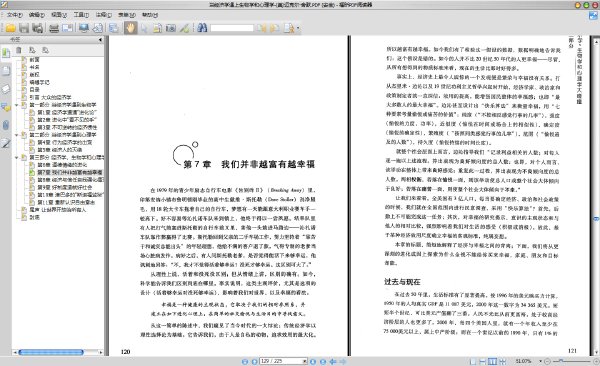The width and height of the screenshot is (600, 366).
Task: Select the 第11章 bookmark entry
Action: (66, 202)
